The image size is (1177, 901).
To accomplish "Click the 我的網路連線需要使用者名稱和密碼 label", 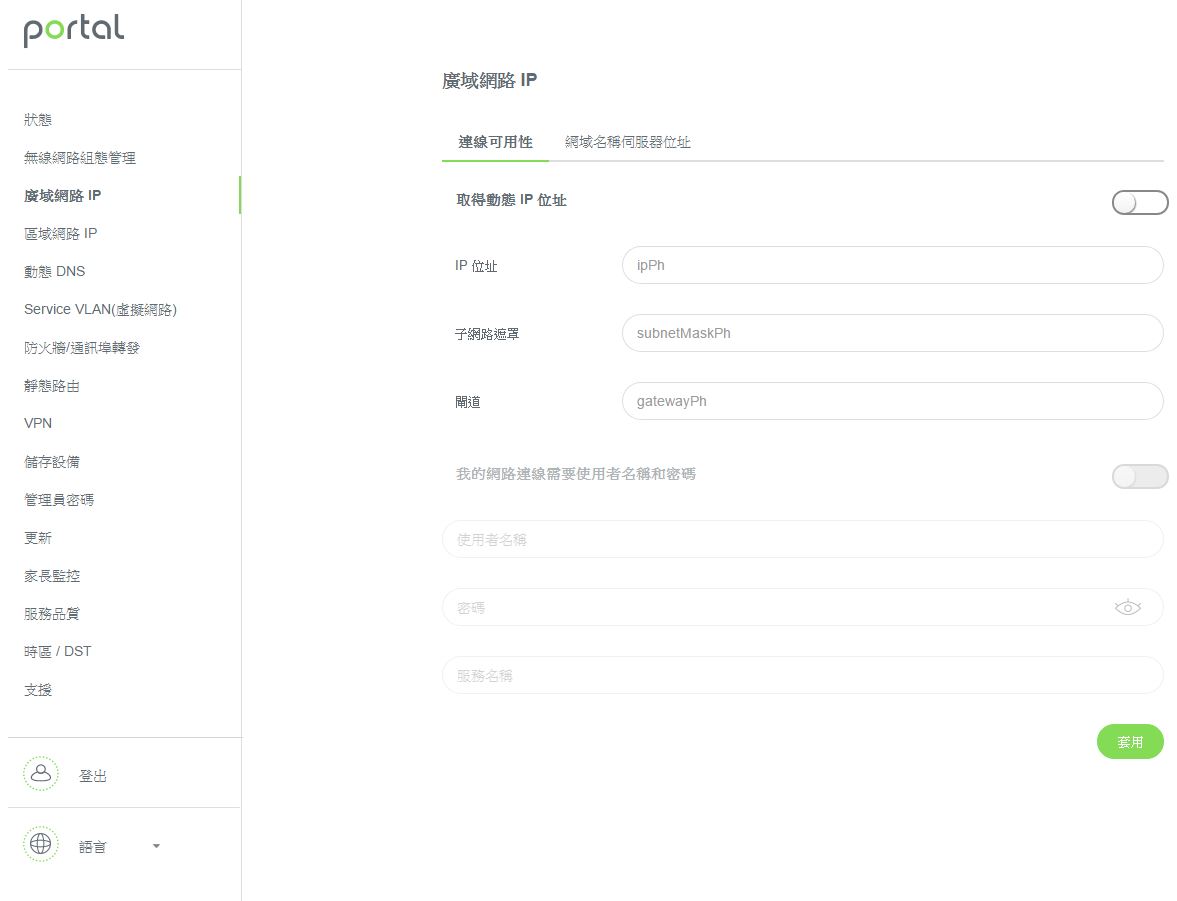I will [576, 474].
